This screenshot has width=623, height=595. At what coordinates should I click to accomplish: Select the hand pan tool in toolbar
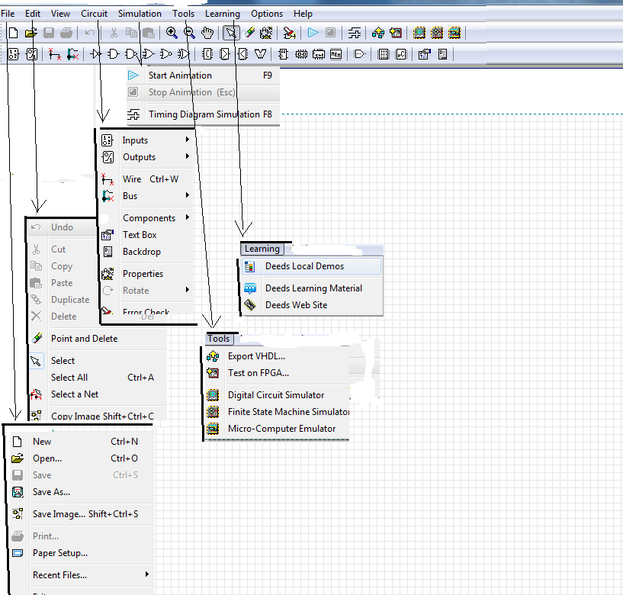(x=207, y=33)
